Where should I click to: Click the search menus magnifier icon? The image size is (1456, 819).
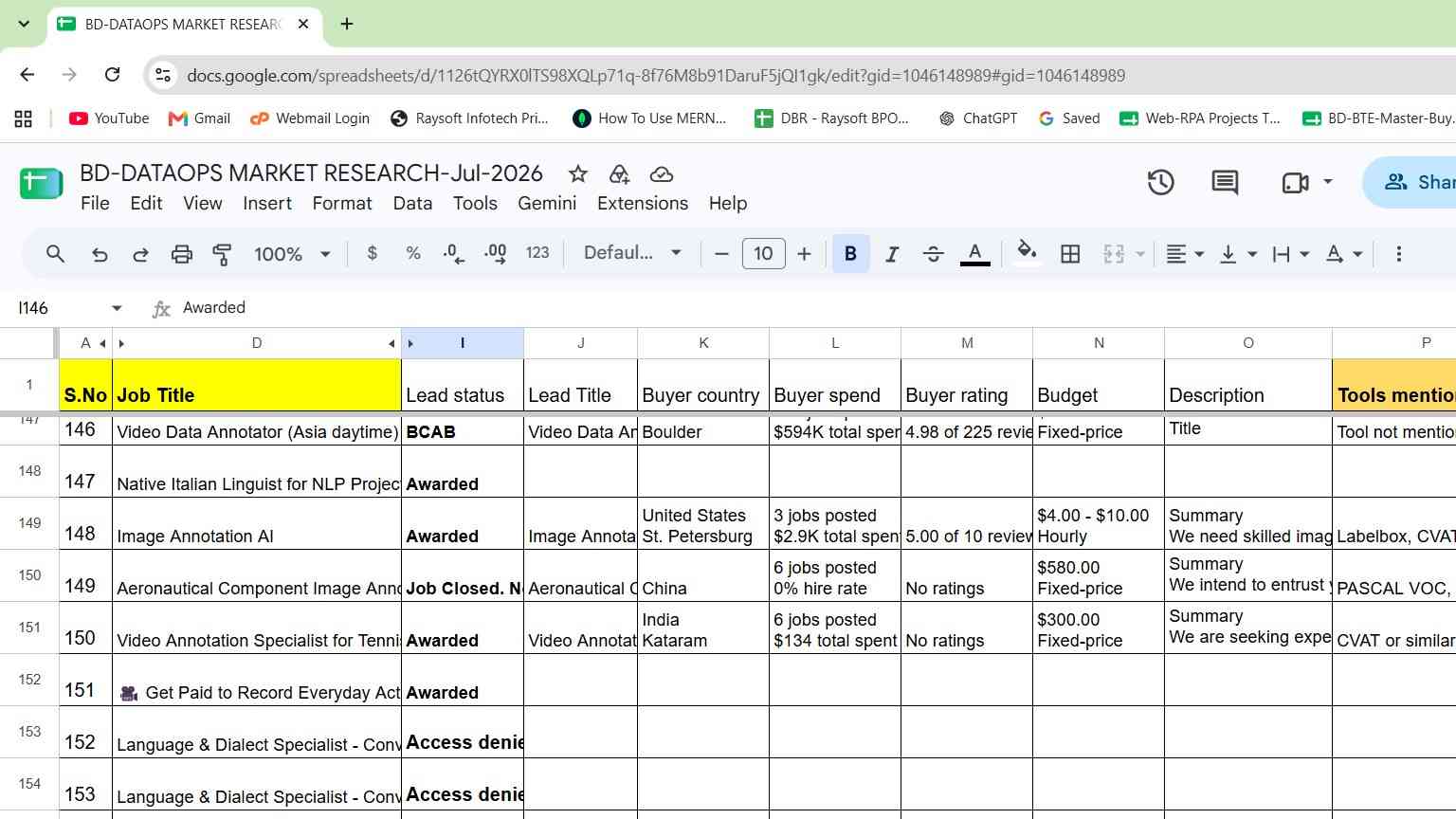[55, 254]
